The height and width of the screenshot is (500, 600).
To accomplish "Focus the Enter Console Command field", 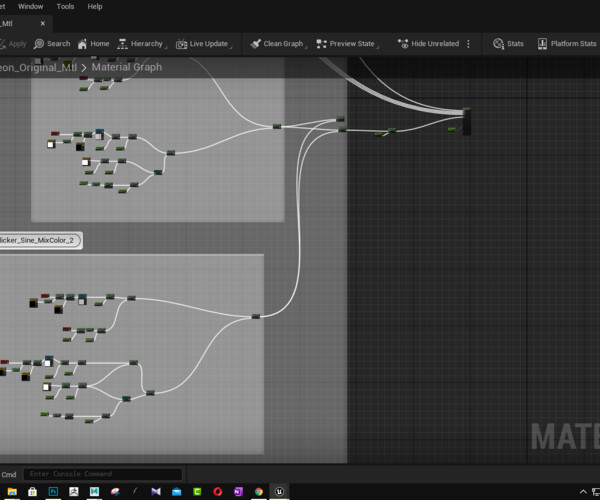I will (x=103, y=474).
